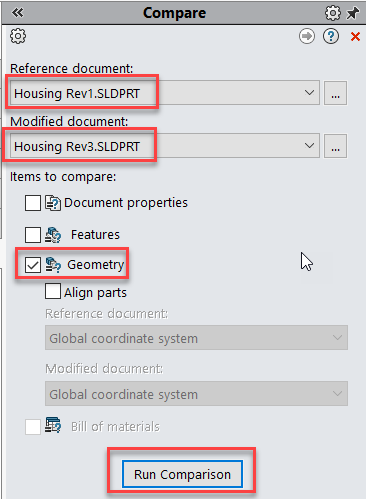Close the Compare tool with red X

click(x=355, y=36)
